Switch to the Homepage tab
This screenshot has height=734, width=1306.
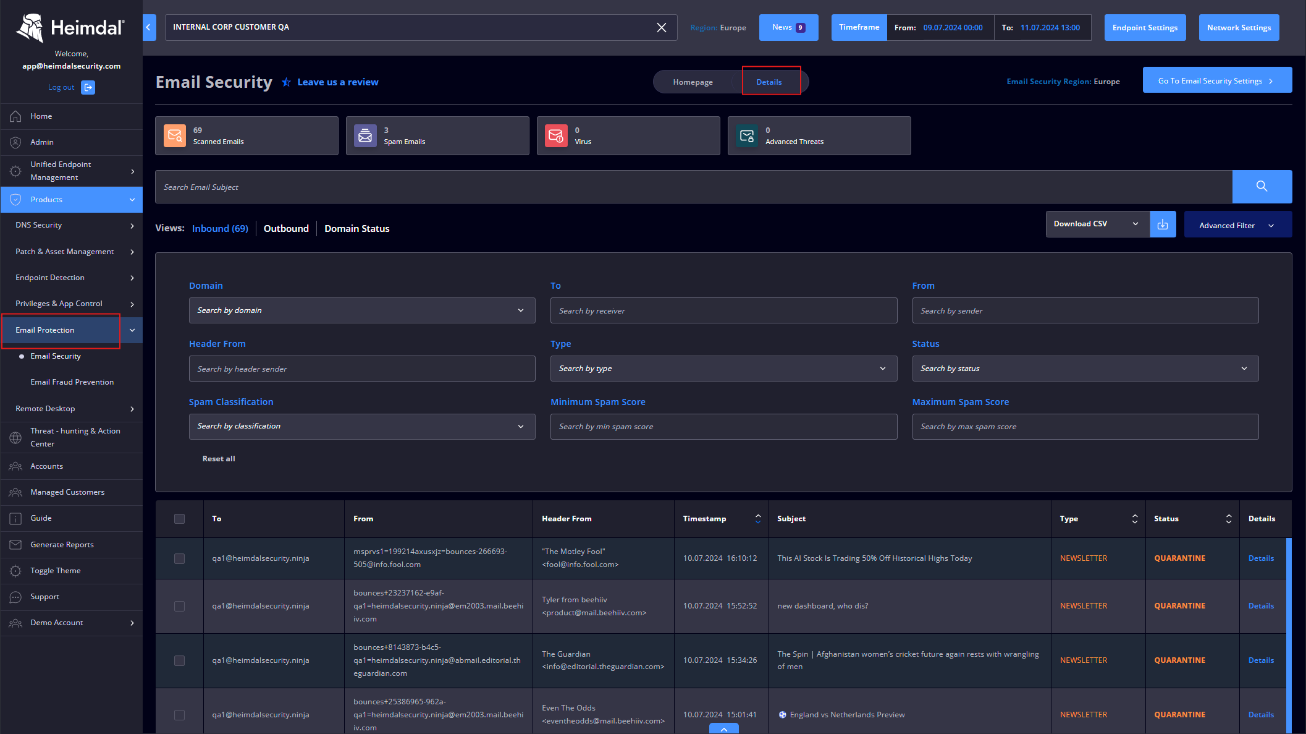tap(693, 82)
